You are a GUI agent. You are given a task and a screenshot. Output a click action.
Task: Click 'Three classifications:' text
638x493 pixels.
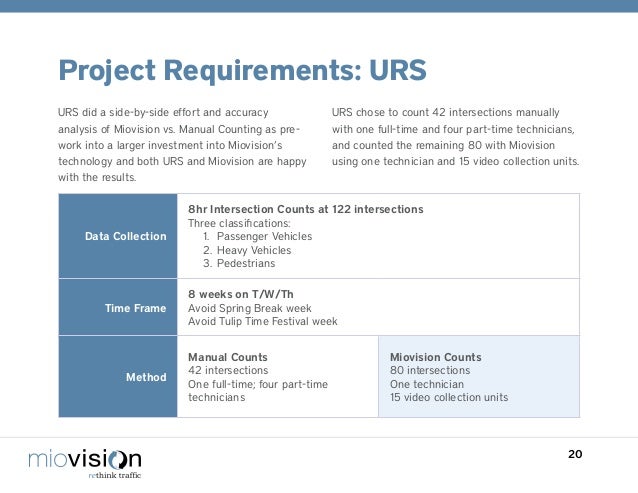coord(239,223)
